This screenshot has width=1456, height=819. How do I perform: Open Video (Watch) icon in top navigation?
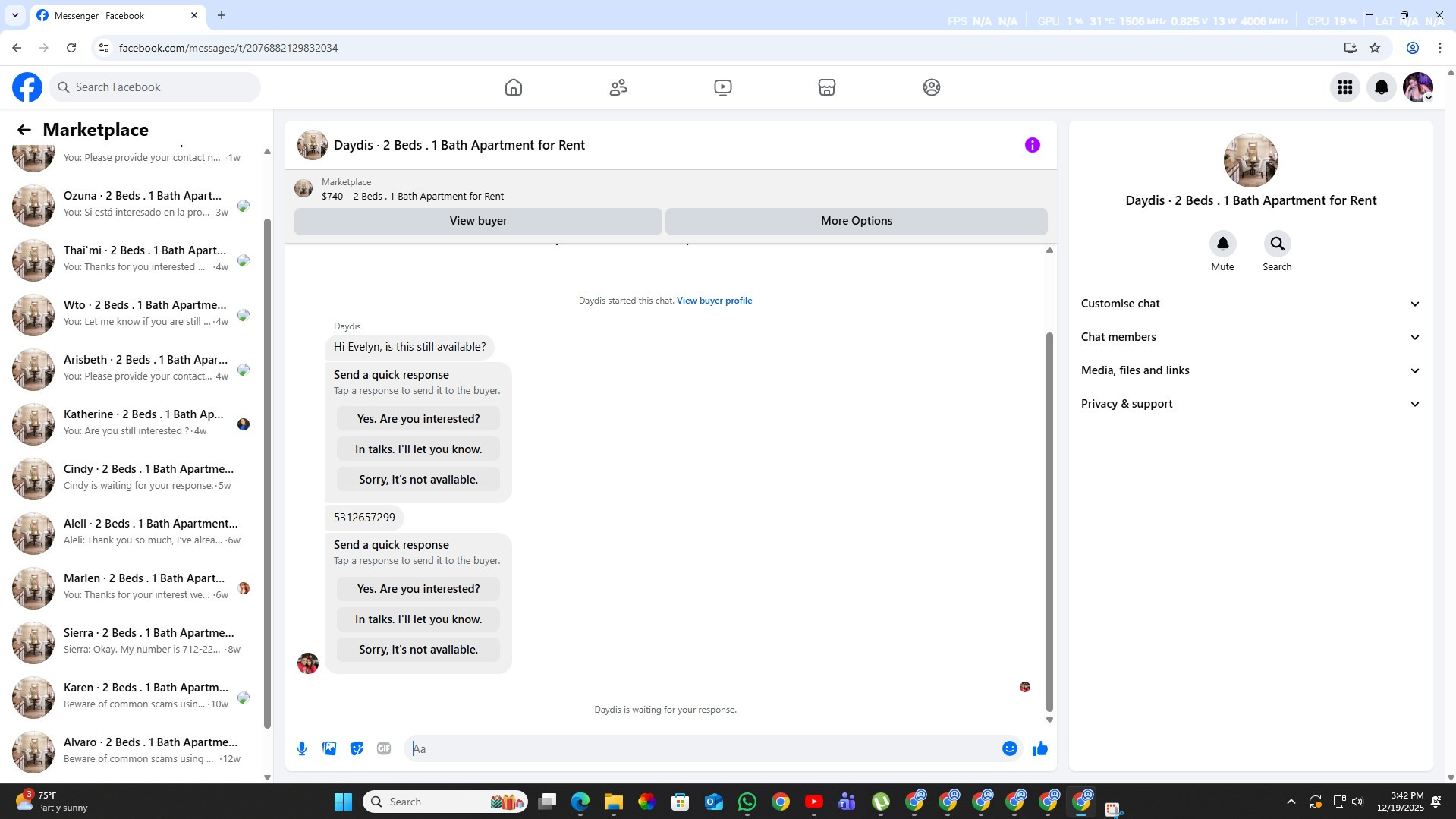(723, 87)
